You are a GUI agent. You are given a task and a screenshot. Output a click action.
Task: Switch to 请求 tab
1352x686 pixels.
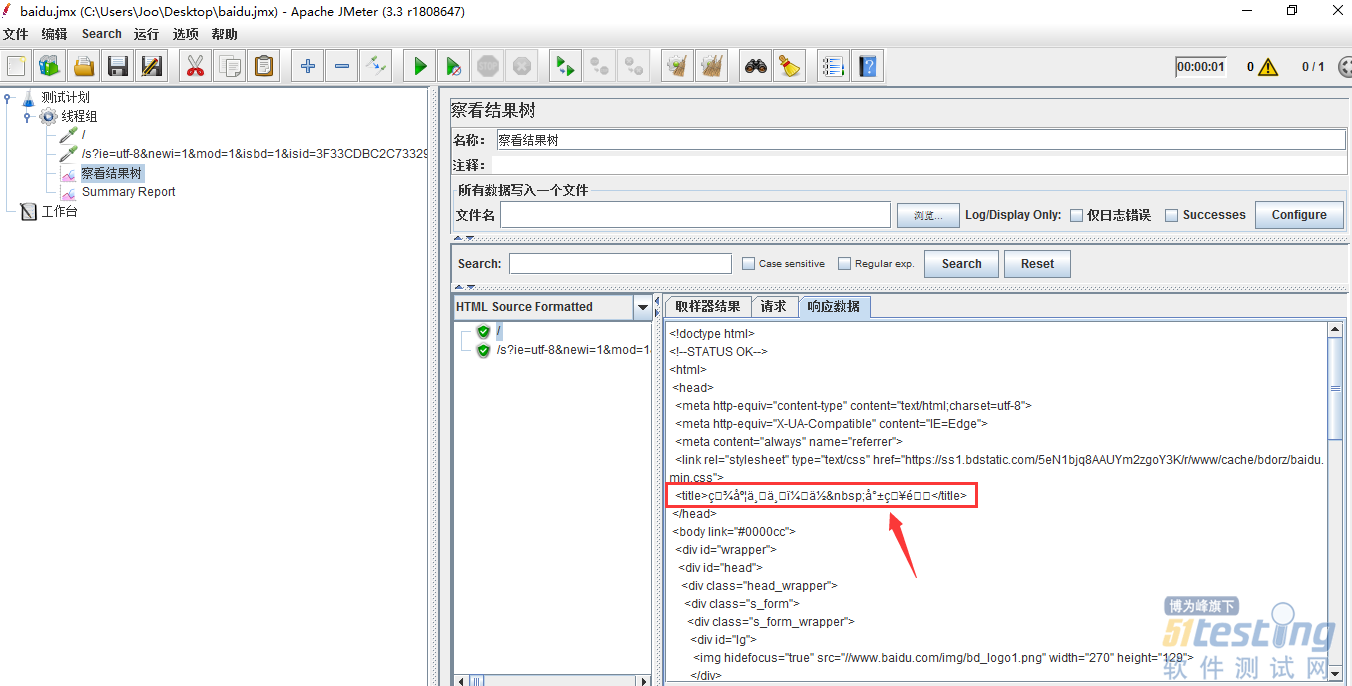point(773,307)
